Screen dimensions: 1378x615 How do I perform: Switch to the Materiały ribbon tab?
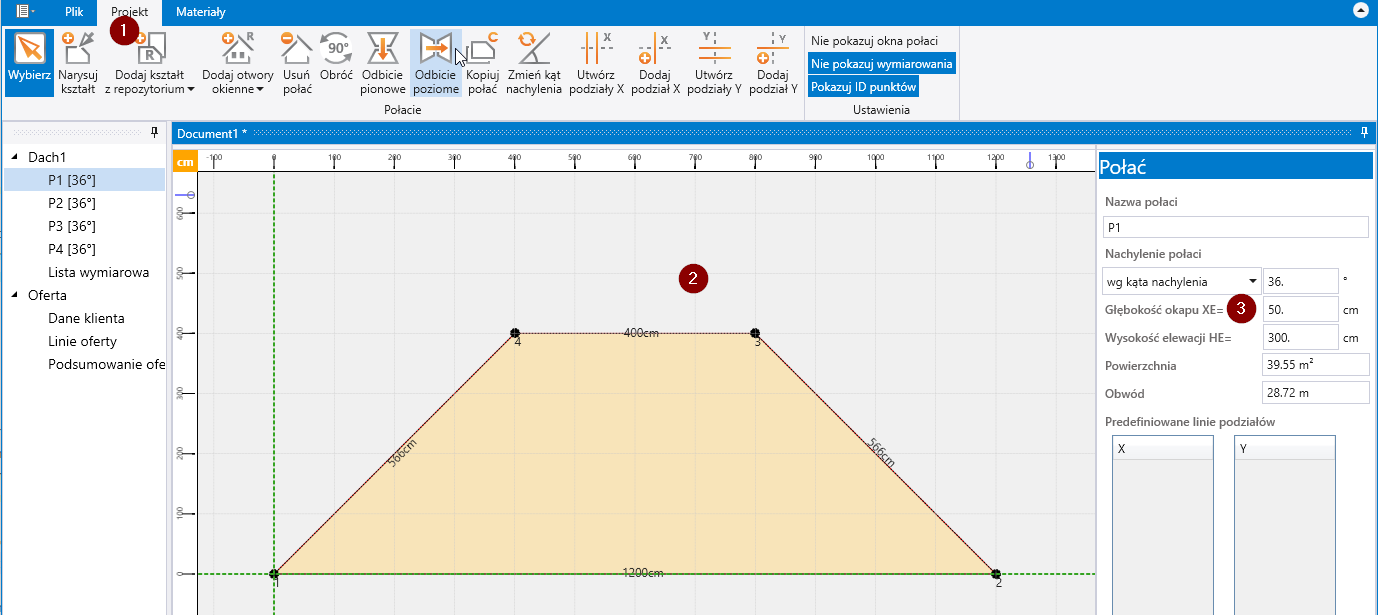click(200, 12)
